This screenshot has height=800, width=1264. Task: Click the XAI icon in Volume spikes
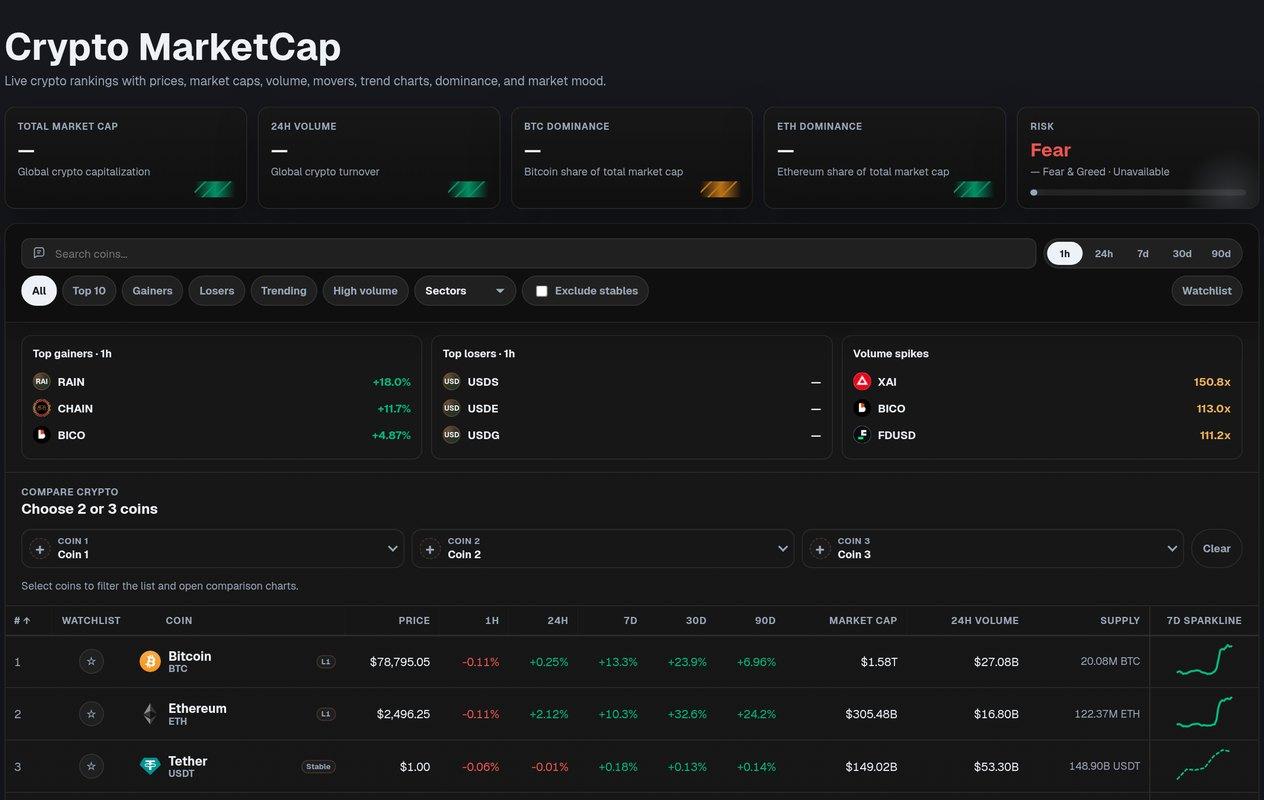[862, 381]
